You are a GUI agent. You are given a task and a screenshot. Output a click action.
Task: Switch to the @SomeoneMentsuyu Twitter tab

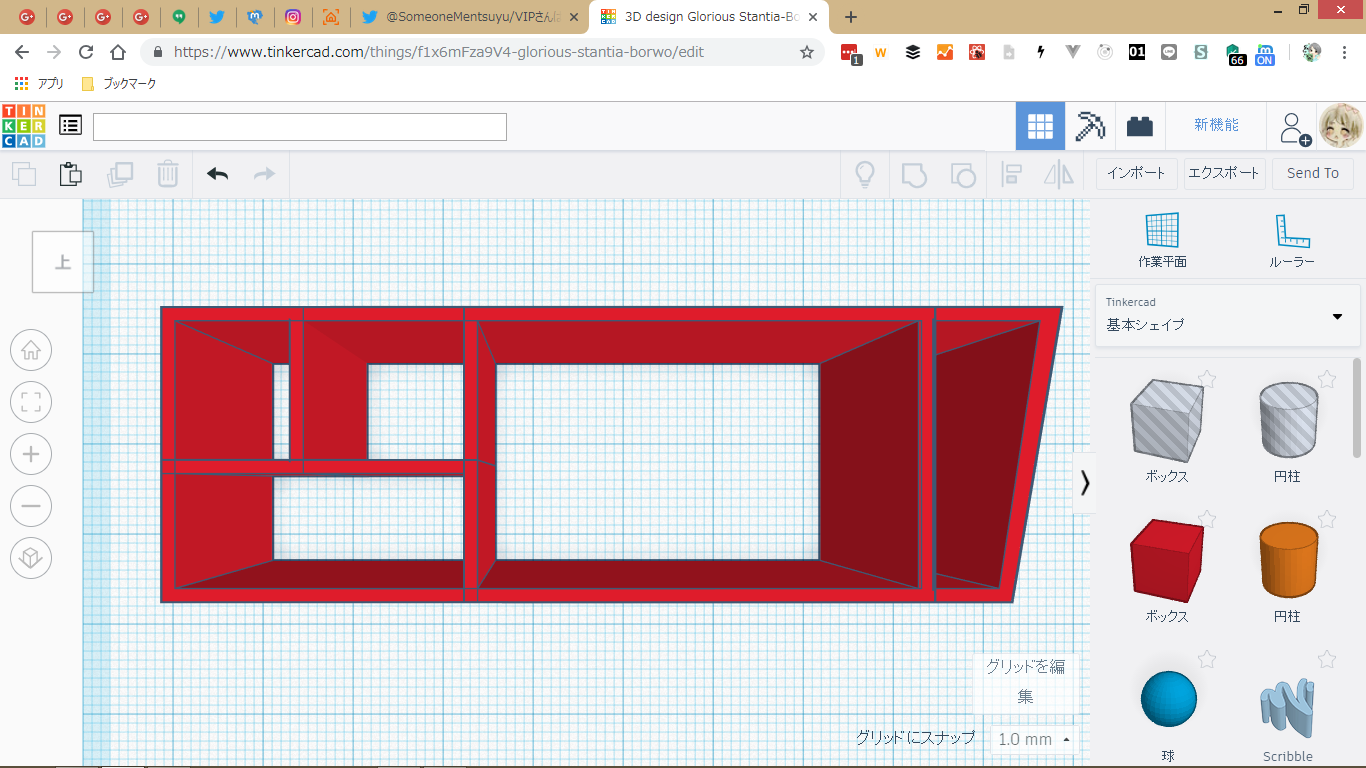[470, 17]
